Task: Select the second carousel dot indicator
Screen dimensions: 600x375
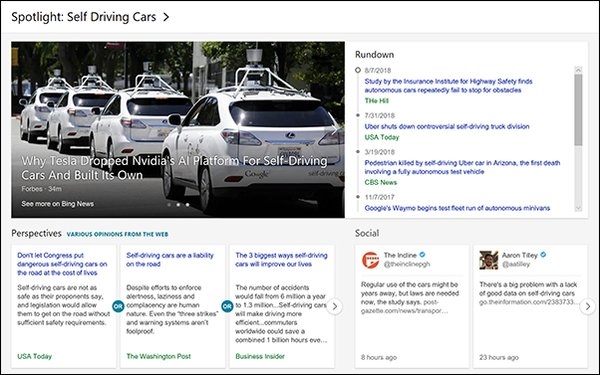Action: tap(178, 205)
